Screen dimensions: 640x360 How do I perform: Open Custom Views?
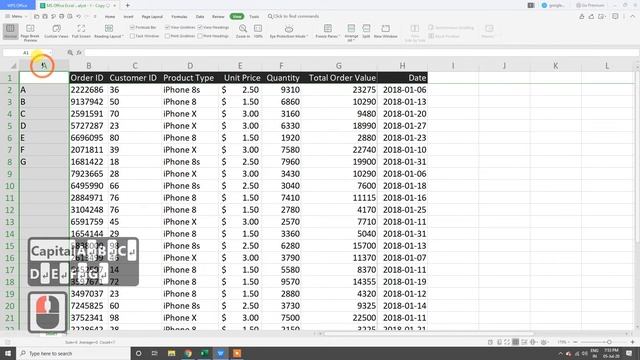56,31
